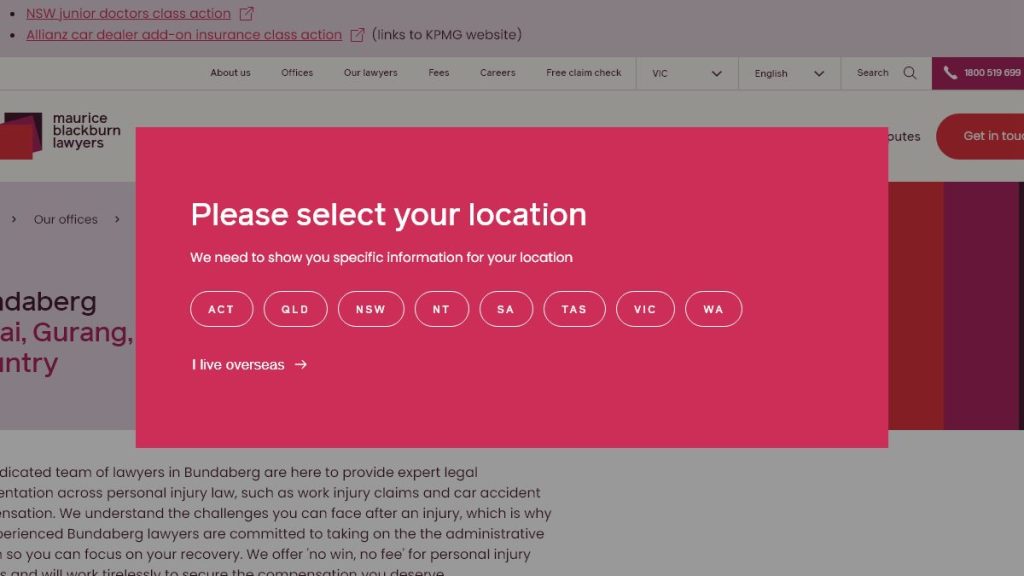Open the Free claim check link
This screenshot has width=1024, height=576.
pyautogui.click(x=583, y=72)
